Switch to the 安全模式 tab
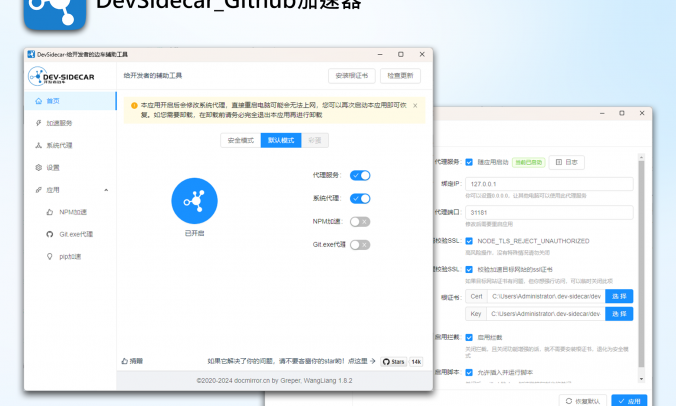 241,141
